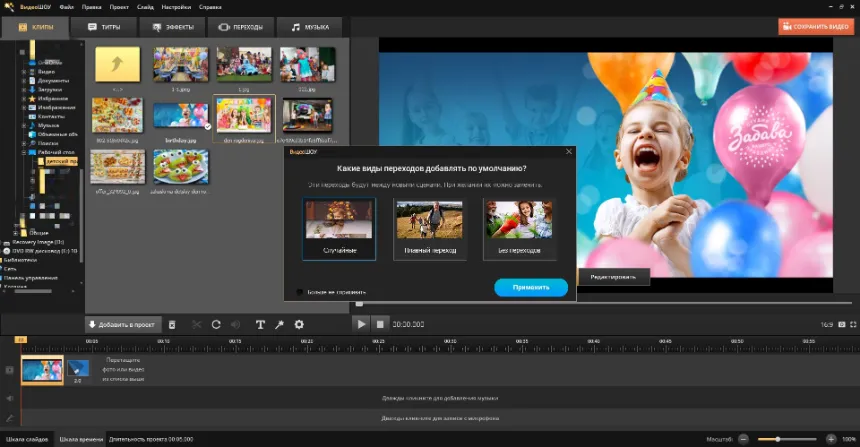The image size is (860, 447).
Task: Click the trash delete icon in clip toolbar
Action: click(x=172, y=325)
